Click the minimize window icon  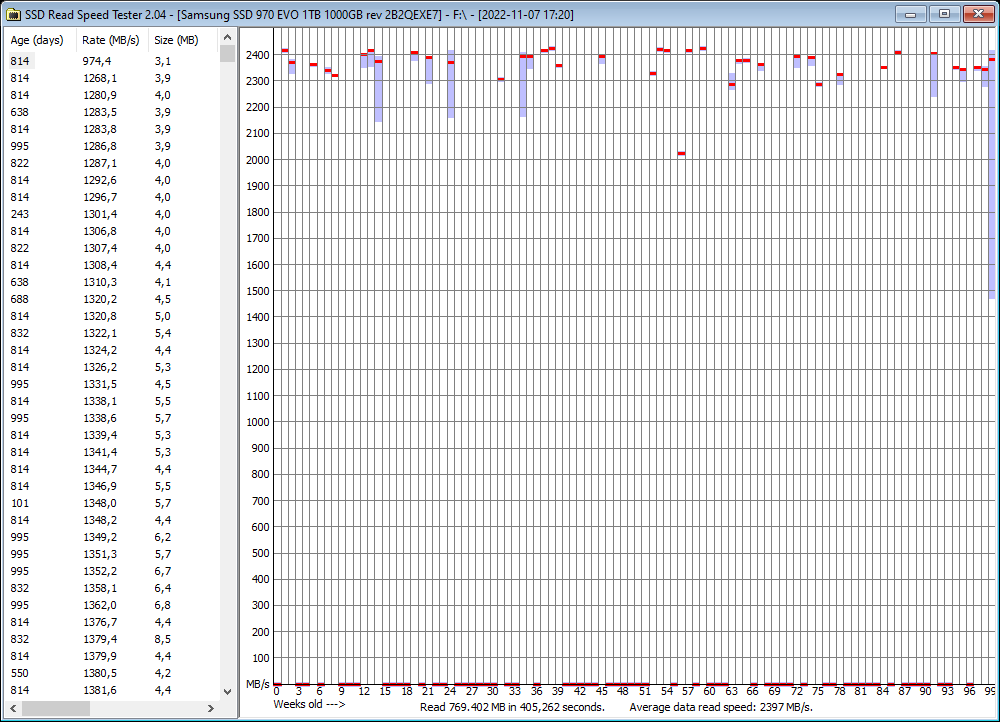pyautogui.click(x=911, y=14)
